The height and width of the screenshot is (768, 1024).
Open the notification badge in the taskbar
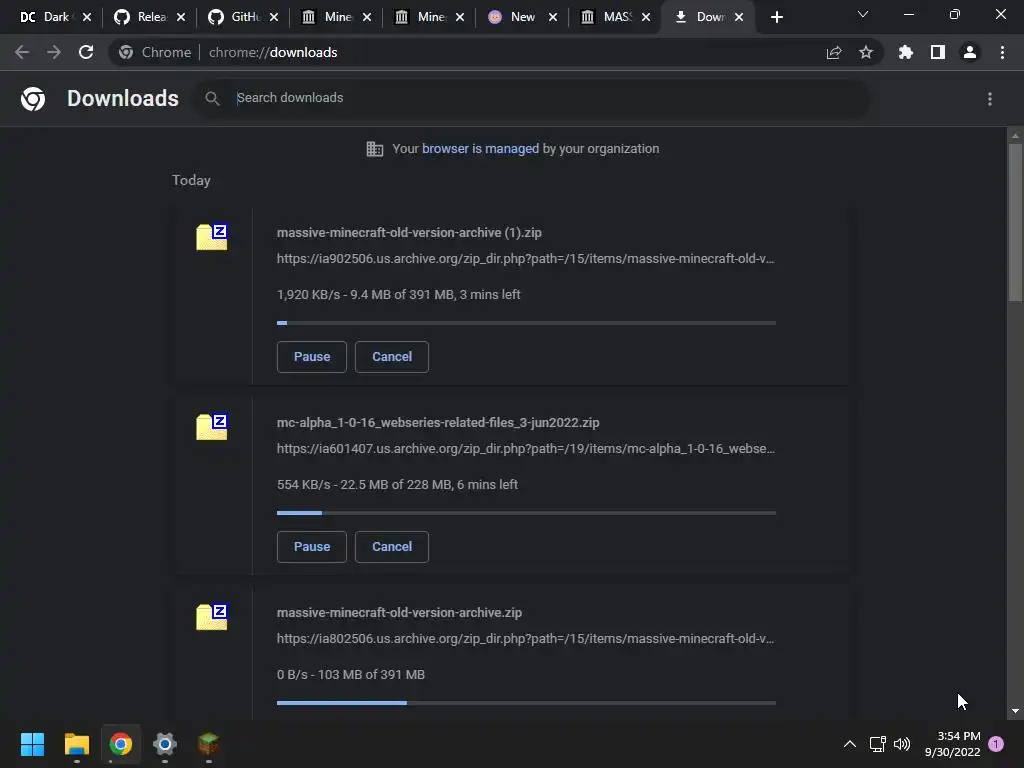click(x=996, y=744)
